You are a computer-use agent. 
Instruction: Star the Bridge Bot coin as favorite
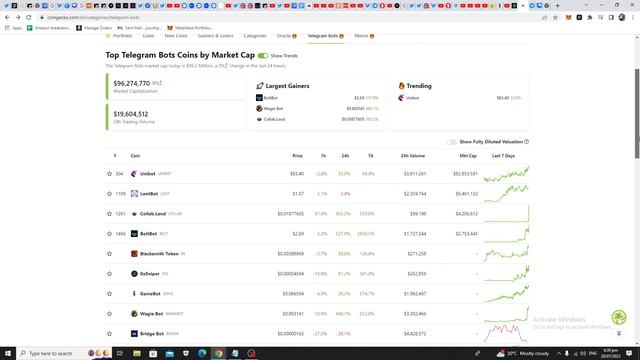click(109, 333)
